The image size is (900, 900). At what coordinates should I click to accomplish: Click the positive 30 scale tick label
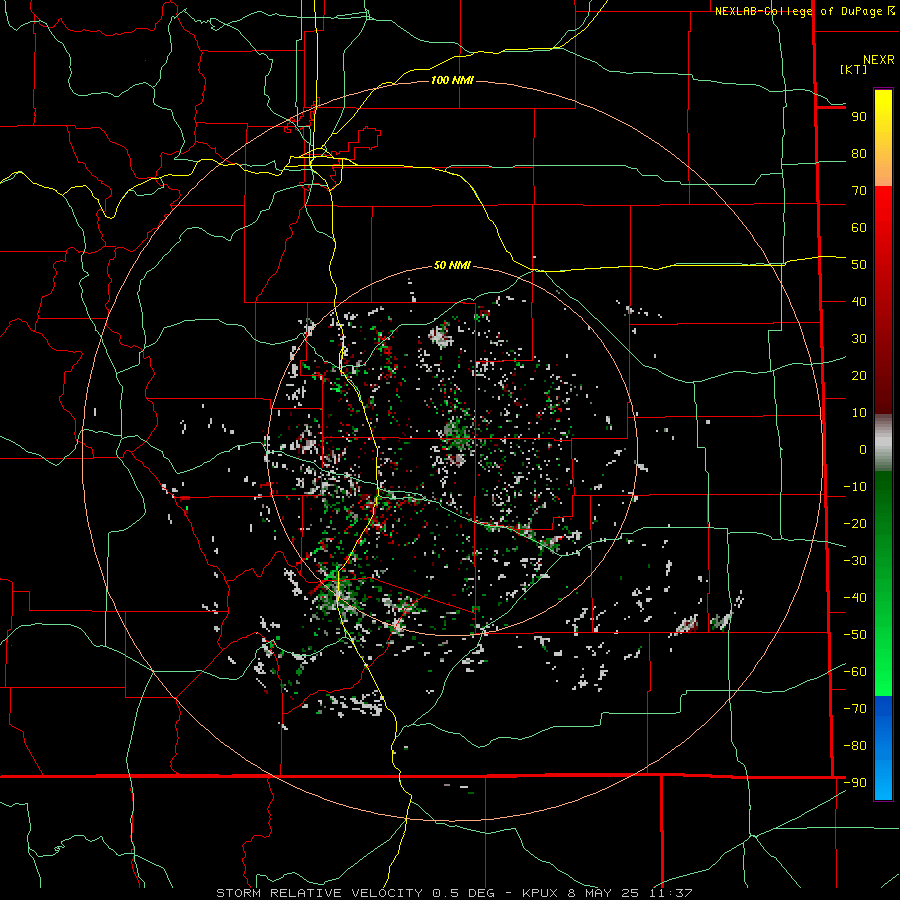[859, 339]
